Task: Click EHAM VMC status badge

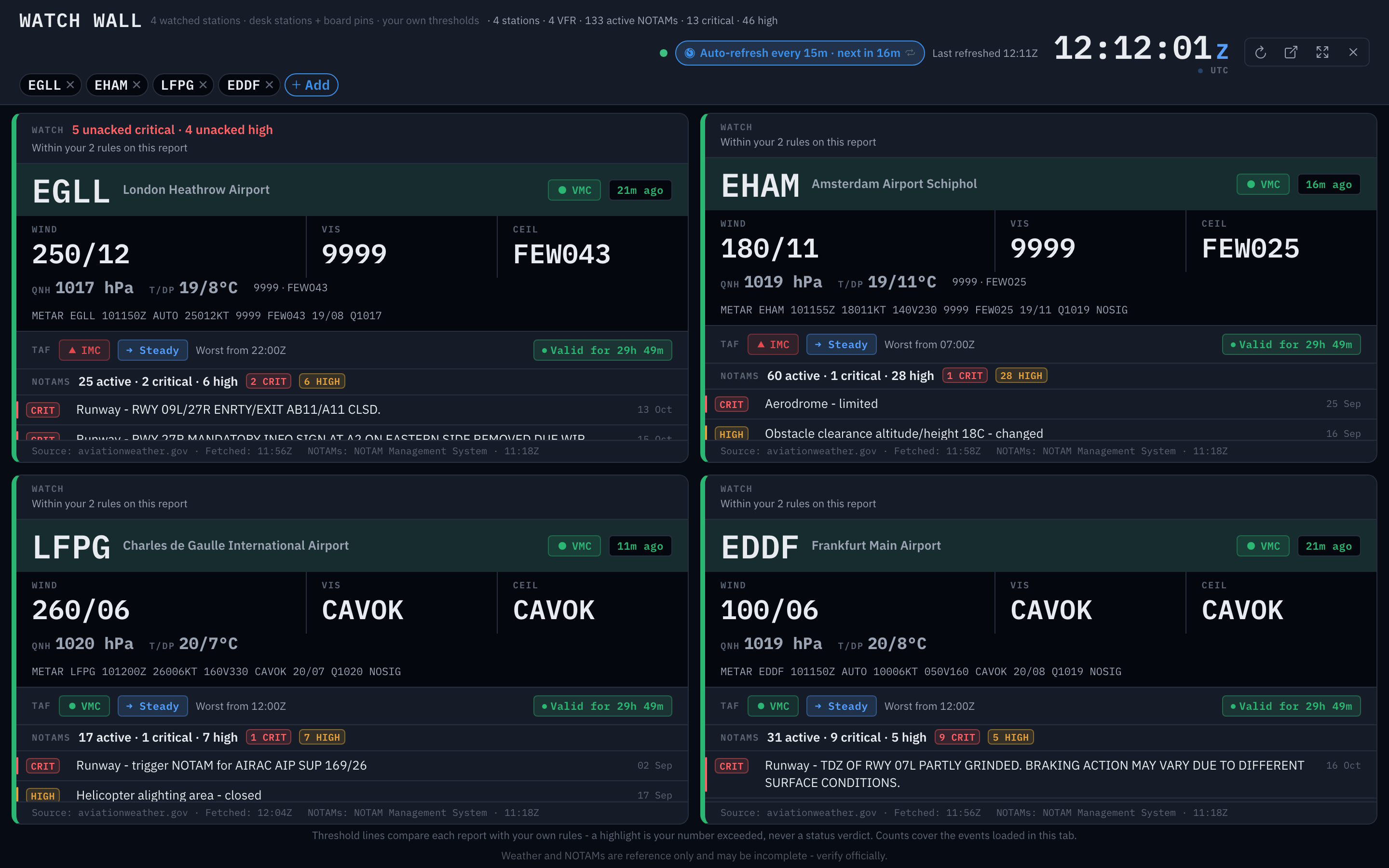Action: click(1263, 184)
